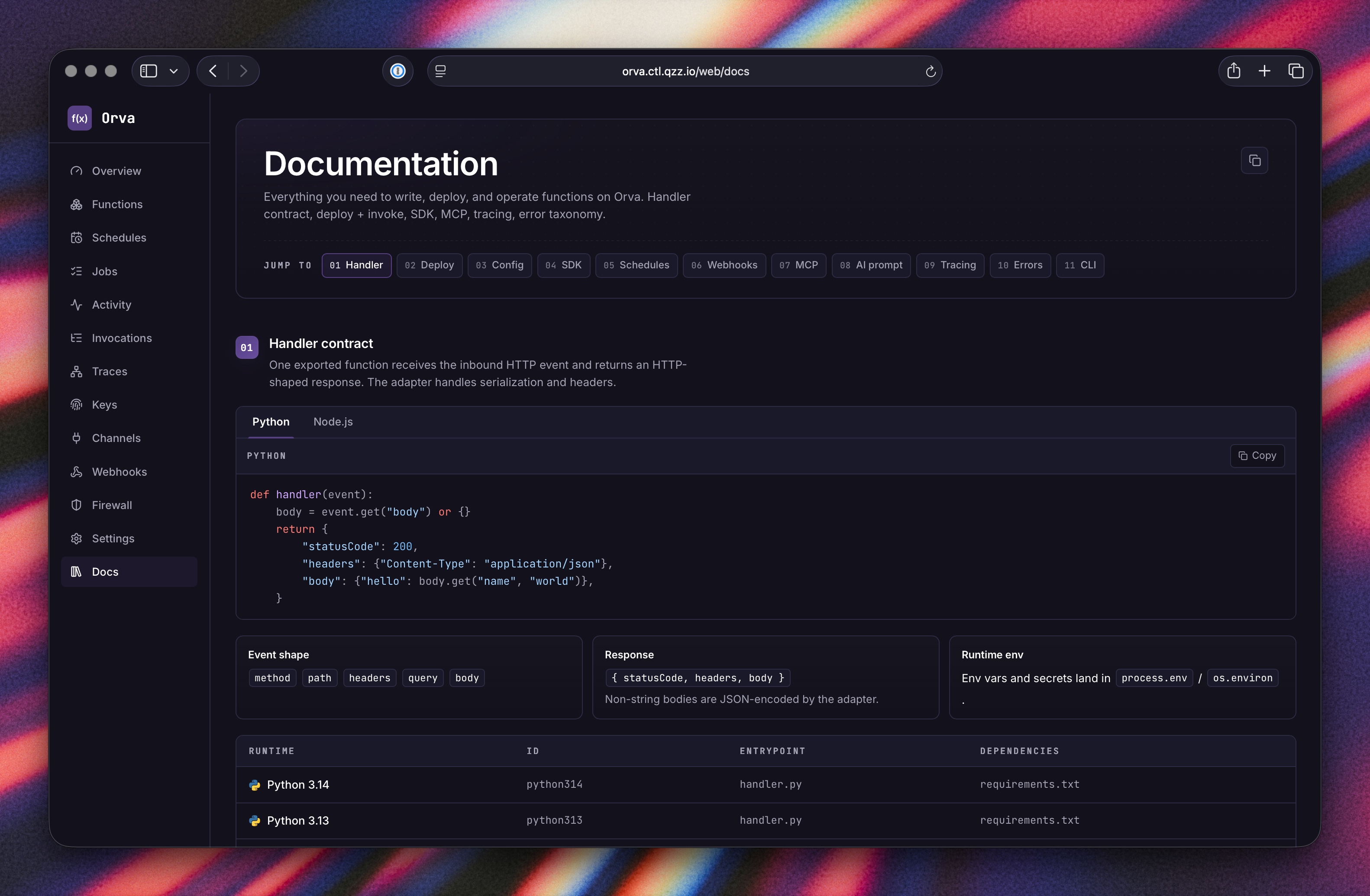Click the 01 Handler contract section badge

point(247,348)
